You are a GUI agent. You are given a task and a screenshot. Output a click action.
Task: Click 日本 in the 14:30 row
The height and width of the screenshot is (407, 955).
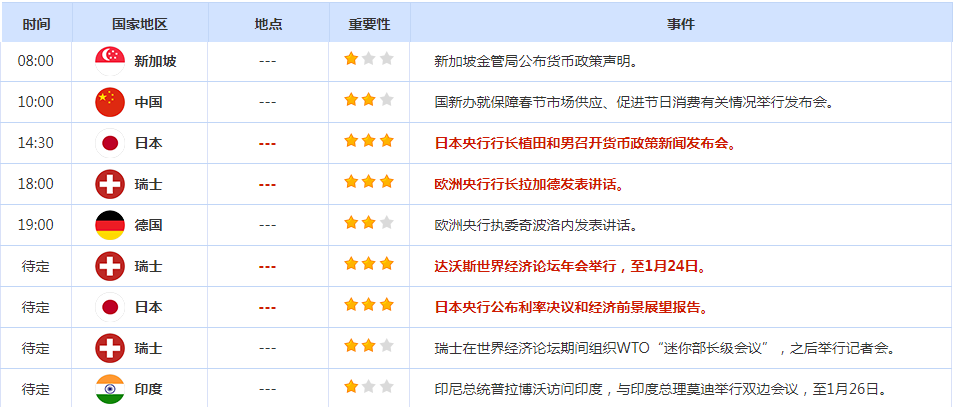(x=149, y=143)
